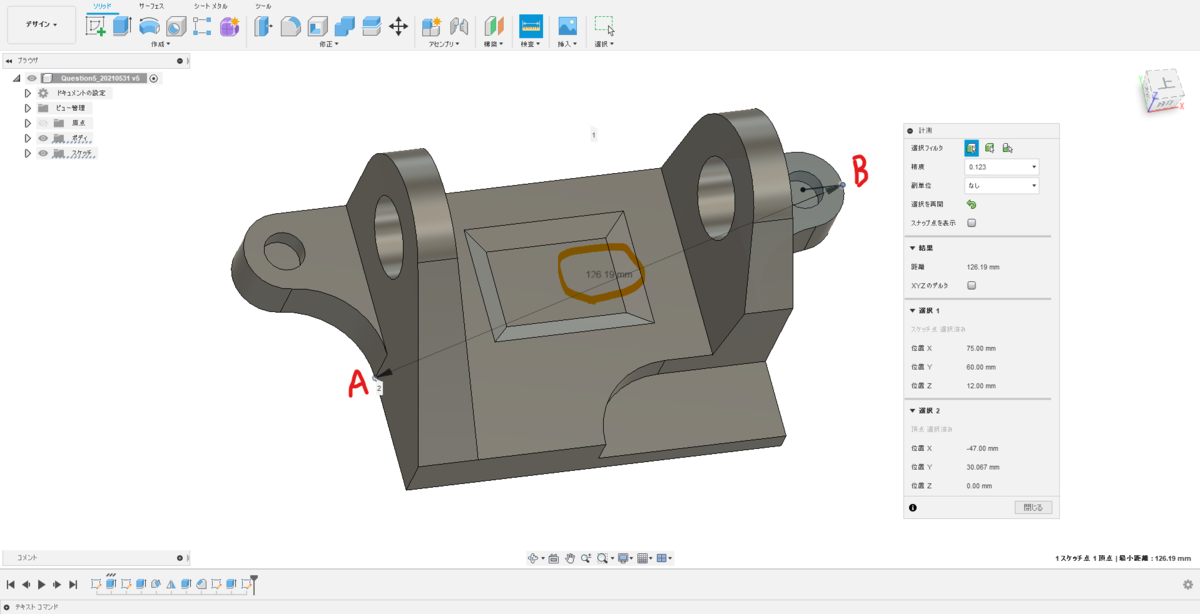
Task: Select the Create Form tool
Action: [229, 27]
